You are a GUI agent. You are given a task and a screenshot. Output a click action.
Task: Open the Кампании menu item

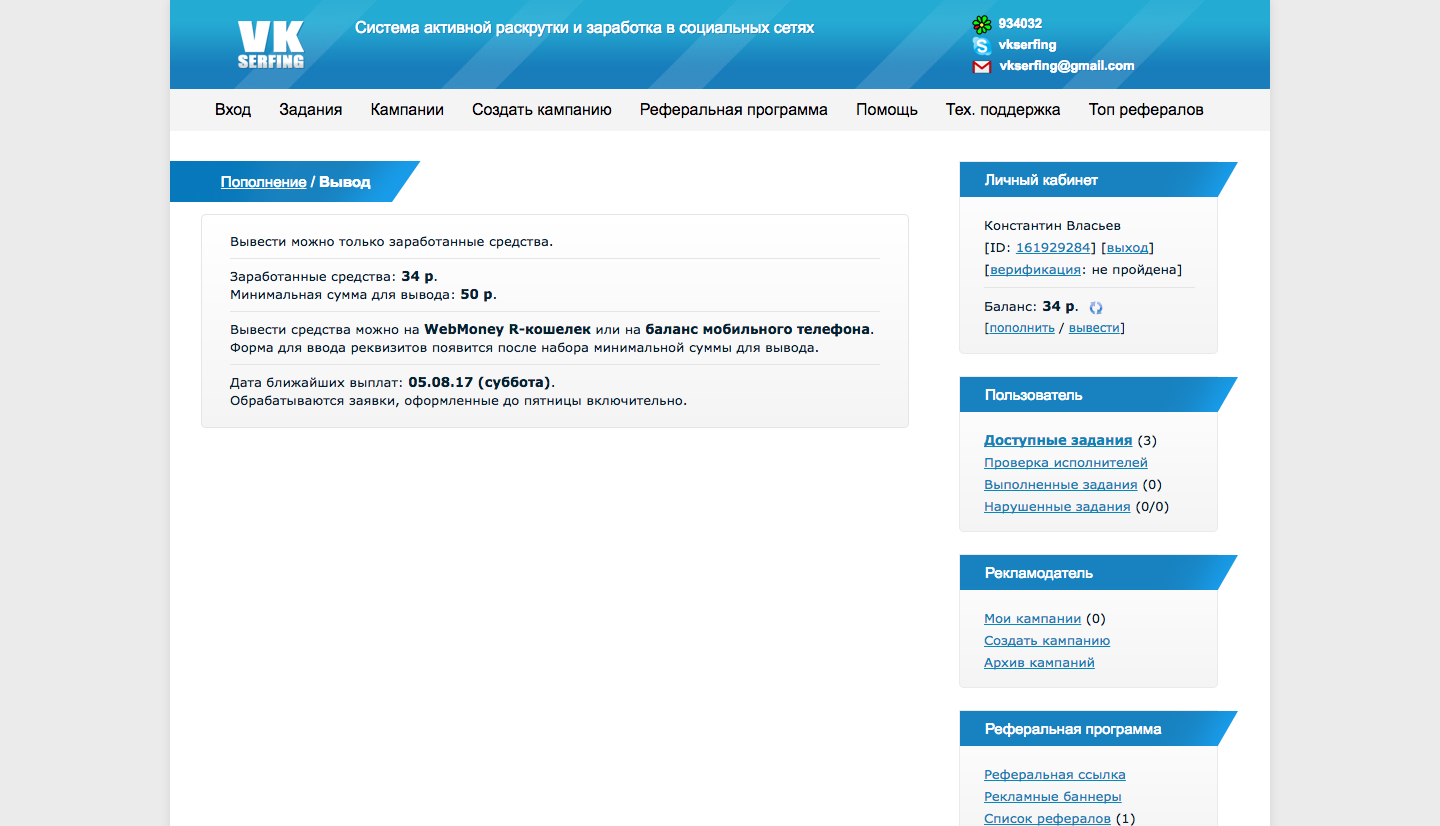point(407,110)
